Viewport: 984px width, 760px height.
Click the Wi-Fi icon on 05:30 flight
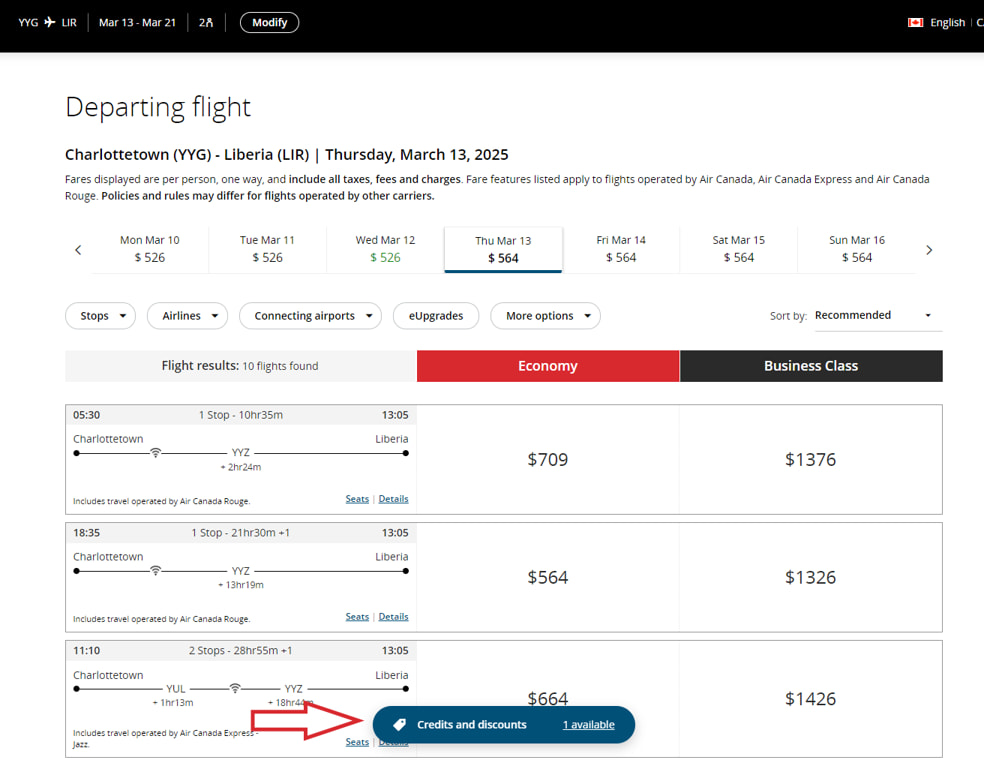(155, 453)
